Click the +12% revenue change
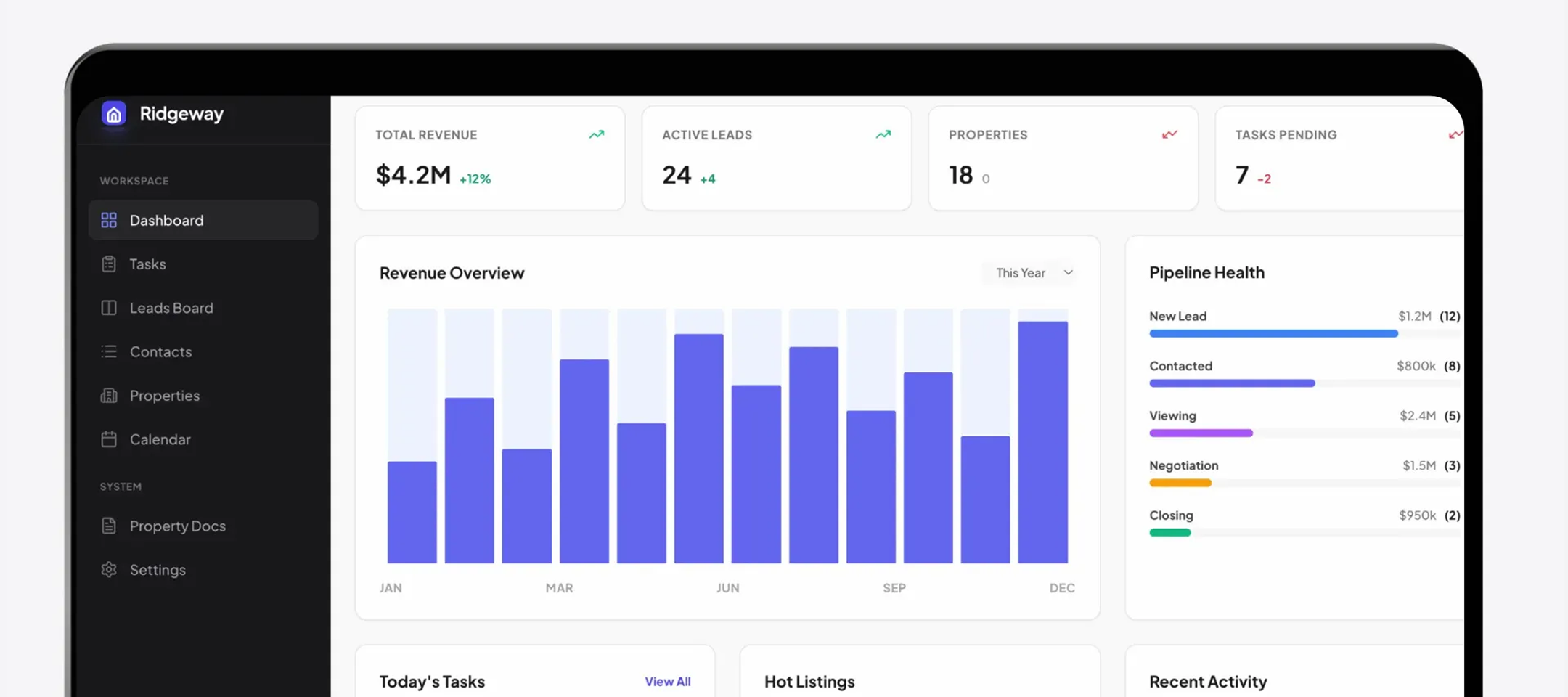 coord(475,179)
